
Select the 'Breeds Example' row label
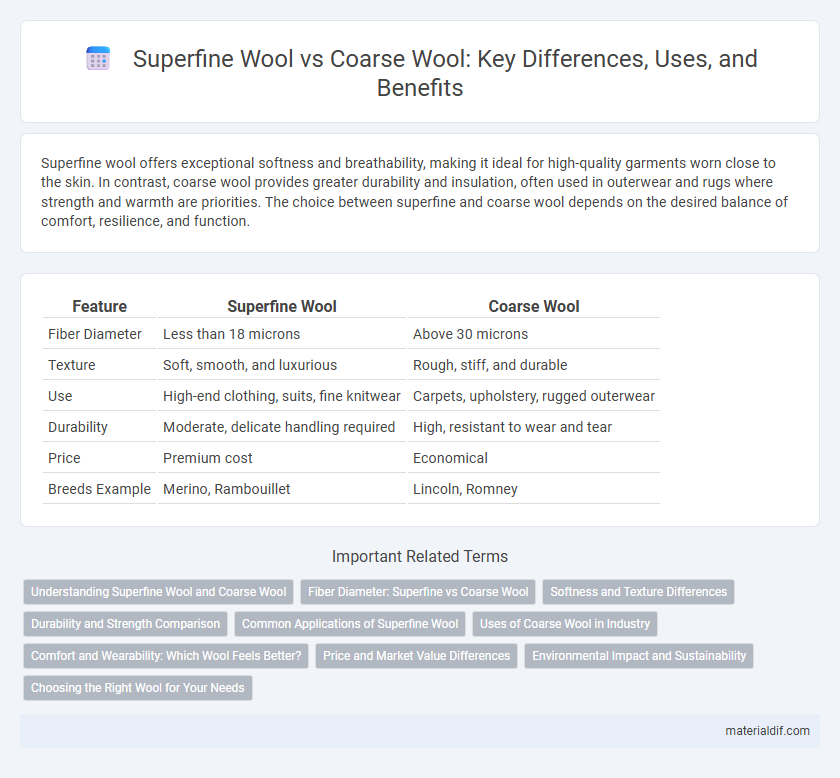(x=100, y=490)
